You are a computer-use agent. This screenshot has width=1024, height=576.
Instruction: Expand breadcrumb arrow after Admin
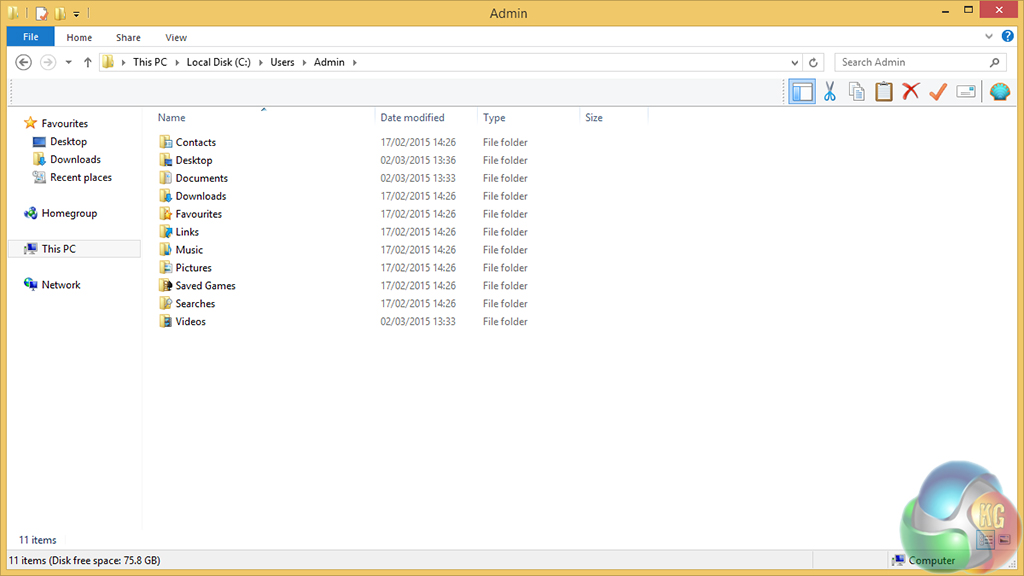(355, 63)
